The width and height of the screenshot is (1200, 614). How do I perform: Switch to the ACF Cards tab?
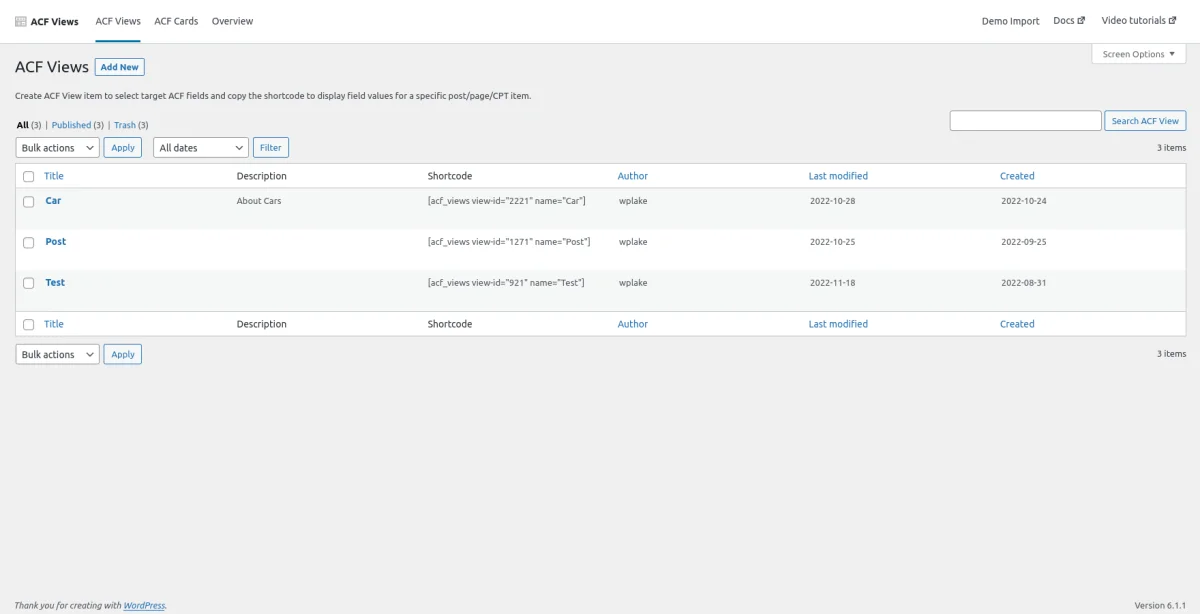click(x=176, y=21)
